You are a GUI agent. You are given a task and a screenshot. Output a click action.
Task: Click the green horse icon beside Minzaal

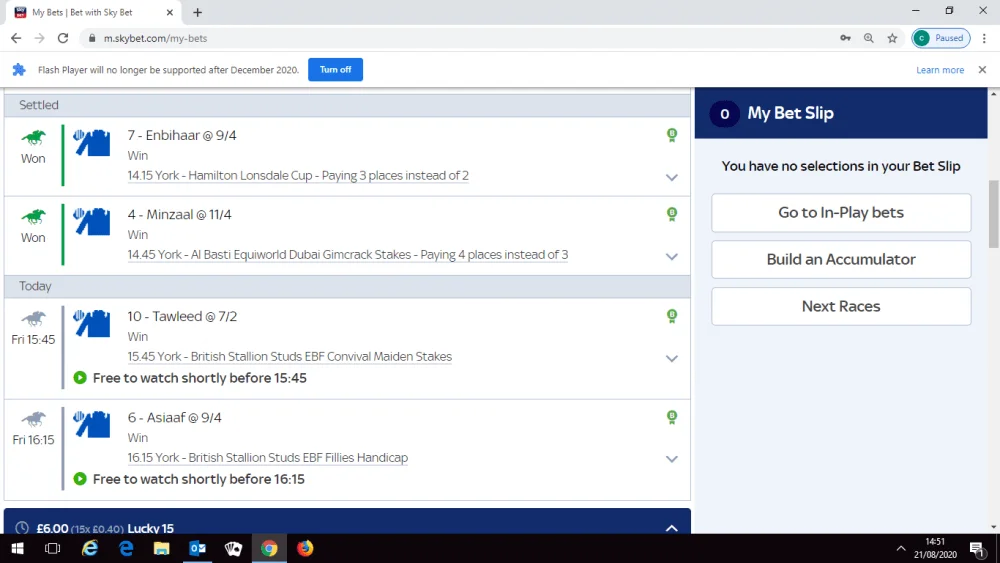click(x=33, y=217)
